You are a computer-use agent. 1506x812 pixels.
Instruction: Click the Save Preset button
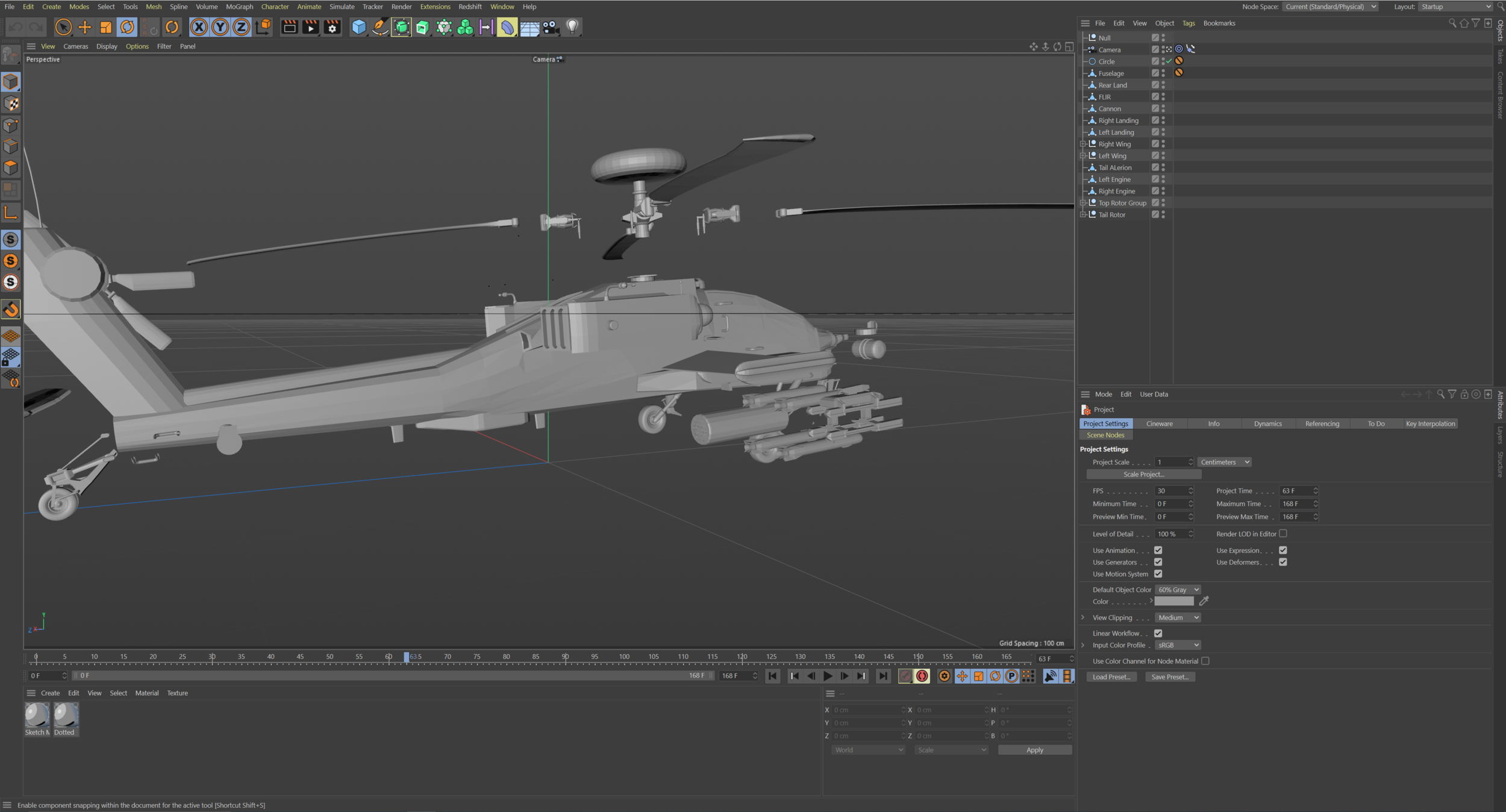click(1169, 677)
